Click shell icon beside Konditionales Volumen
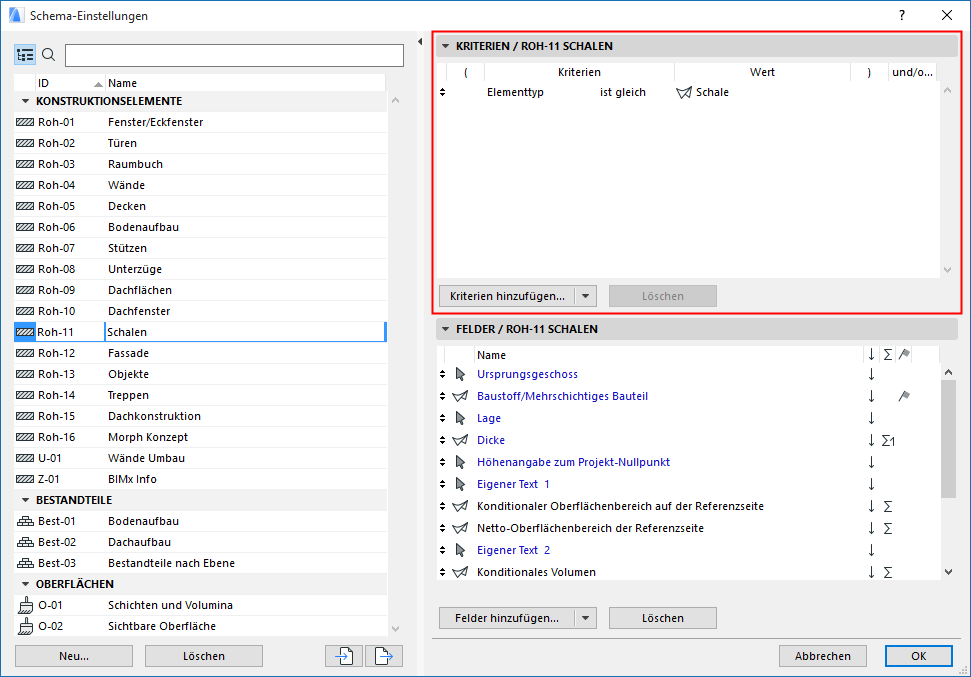The width and height of the screenshot is (971, 677). pyautogui.click(x=460, y=572)
